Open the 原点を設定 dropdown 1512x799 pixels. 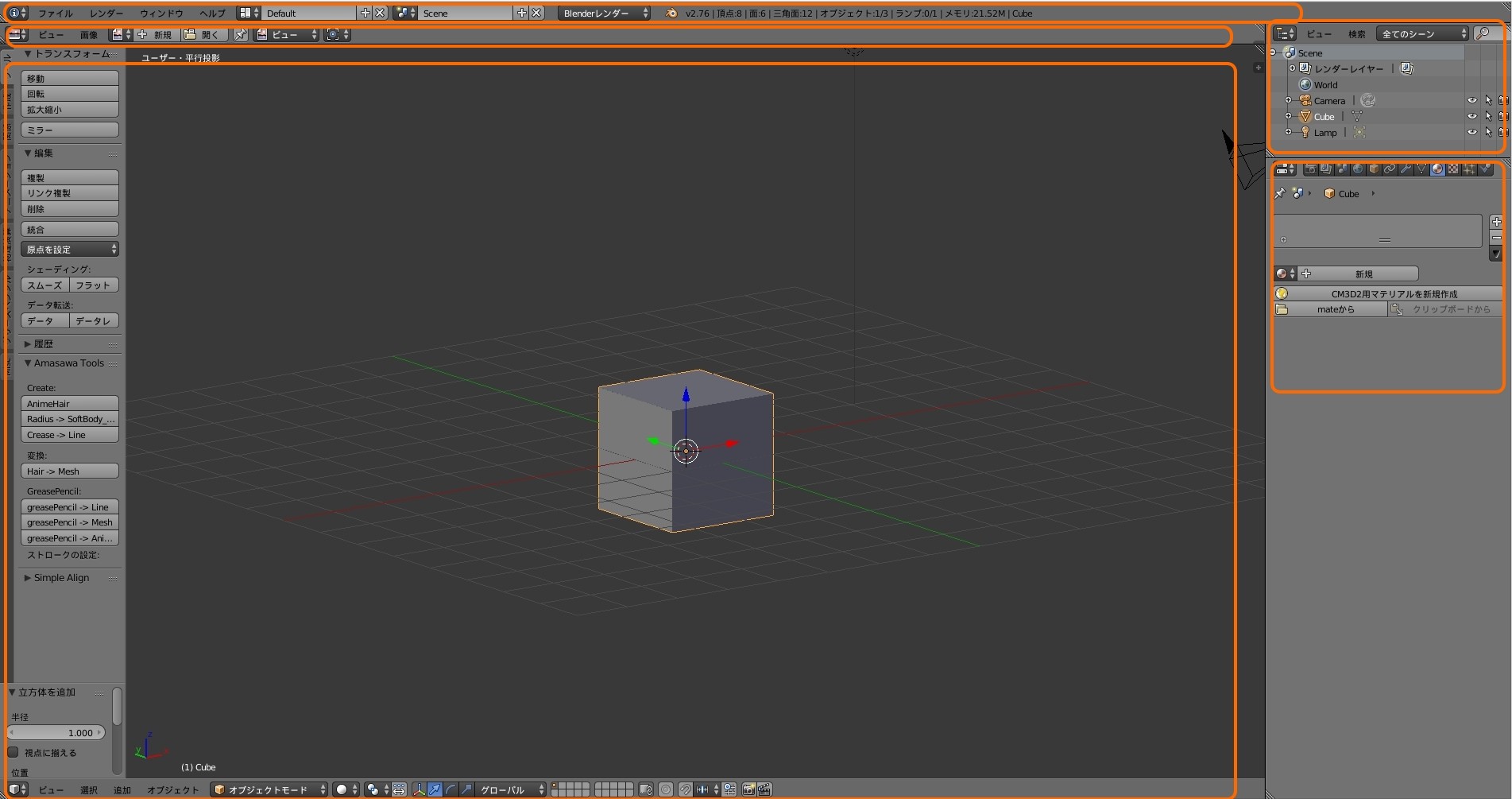[x=70, y=250]
